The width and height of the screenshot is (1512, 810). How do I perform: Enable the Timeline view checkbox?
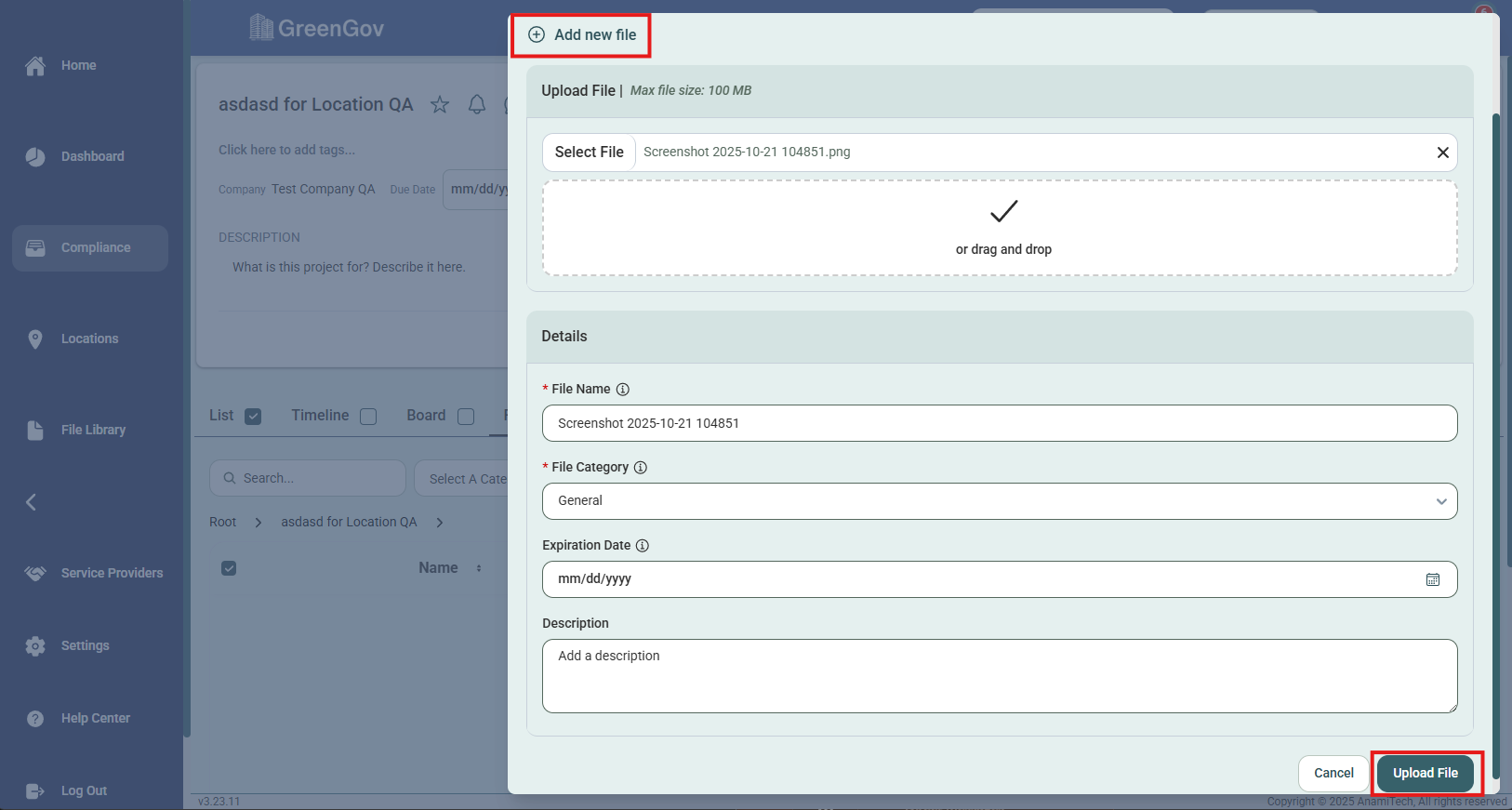tap(368, 417)
